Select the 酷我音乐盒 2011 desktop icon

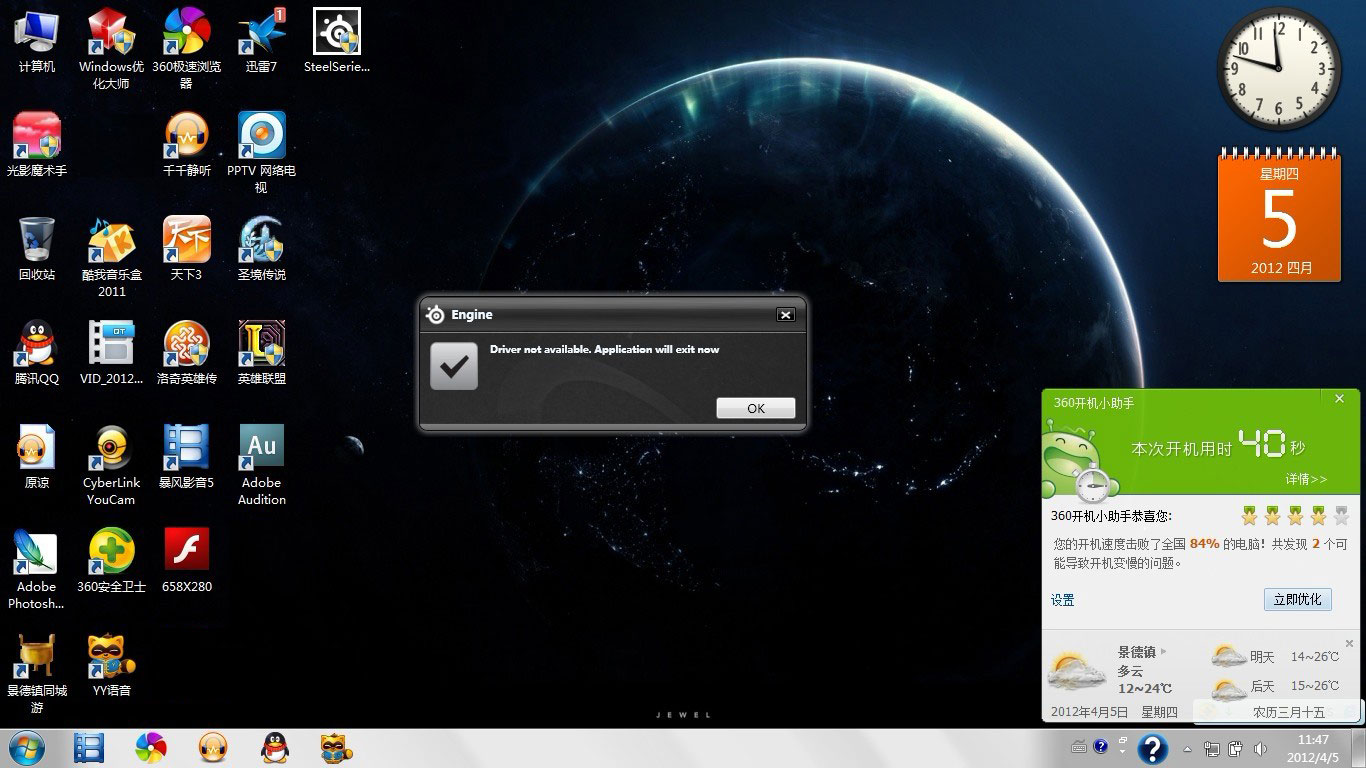[111, 257]
